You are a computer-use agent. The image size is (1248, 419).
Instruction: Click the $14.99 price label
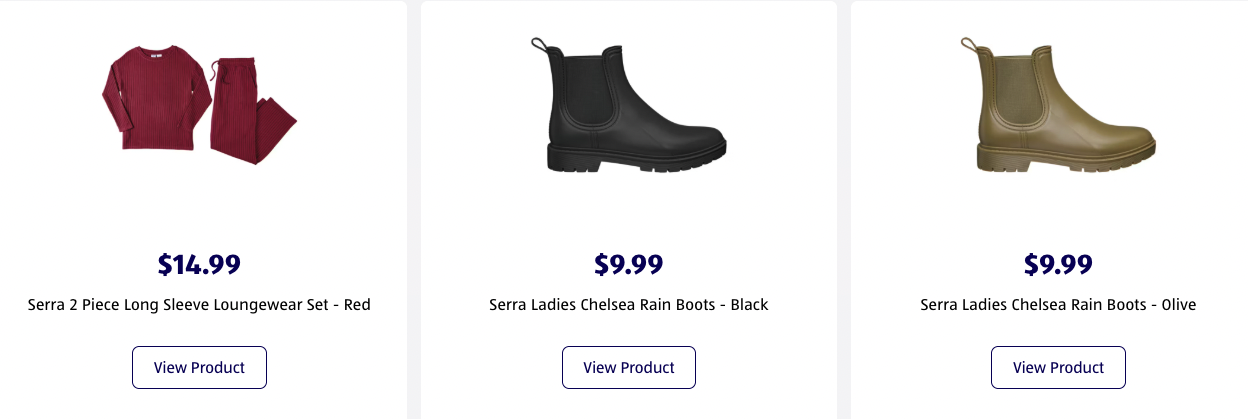click(199, 264)
